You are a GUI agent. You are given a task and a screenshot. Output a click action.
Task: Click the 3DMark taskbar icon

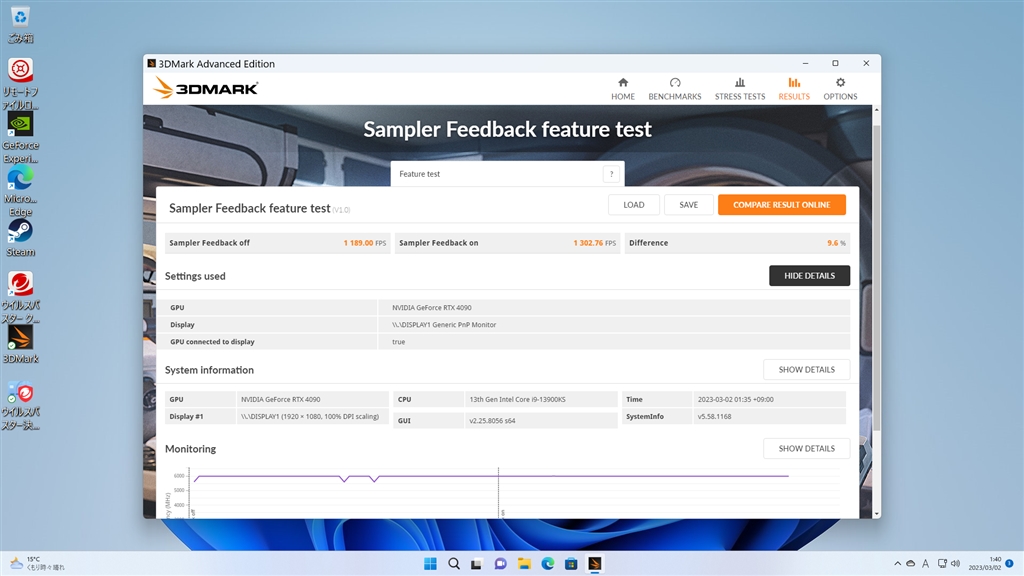[x=594, y=564]
